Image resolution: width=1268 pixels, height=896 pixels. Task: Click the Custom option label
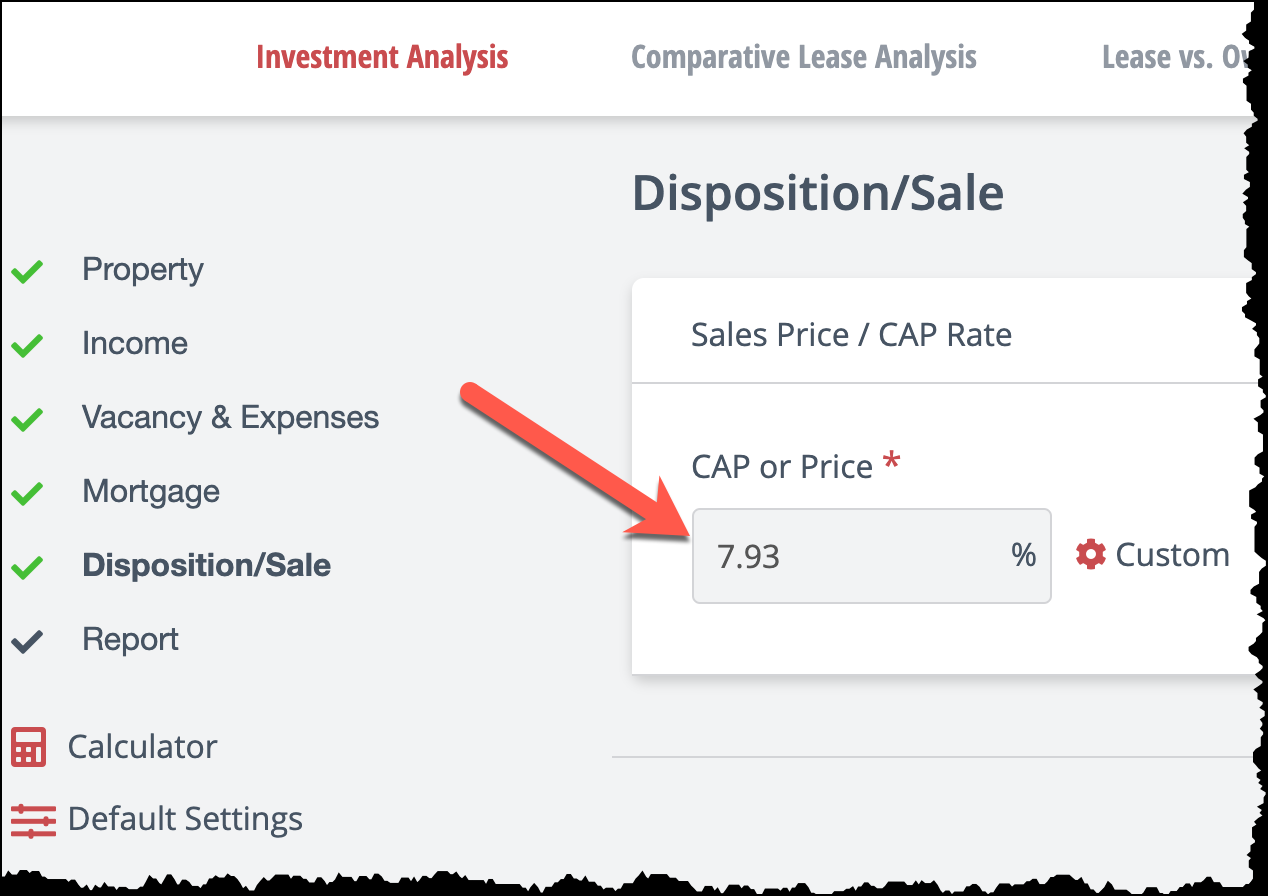click(1172, 554)
